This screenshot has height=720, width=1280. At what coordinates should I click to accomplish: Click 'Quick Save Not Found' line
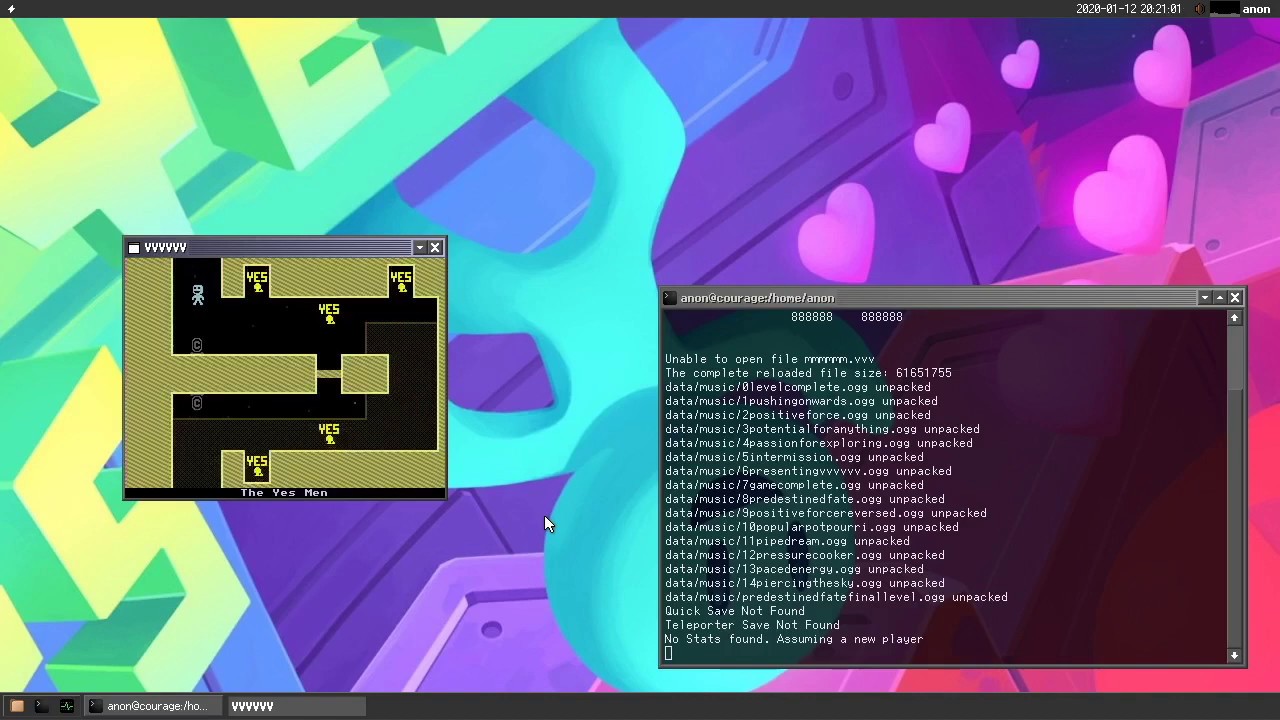point(735,611)
